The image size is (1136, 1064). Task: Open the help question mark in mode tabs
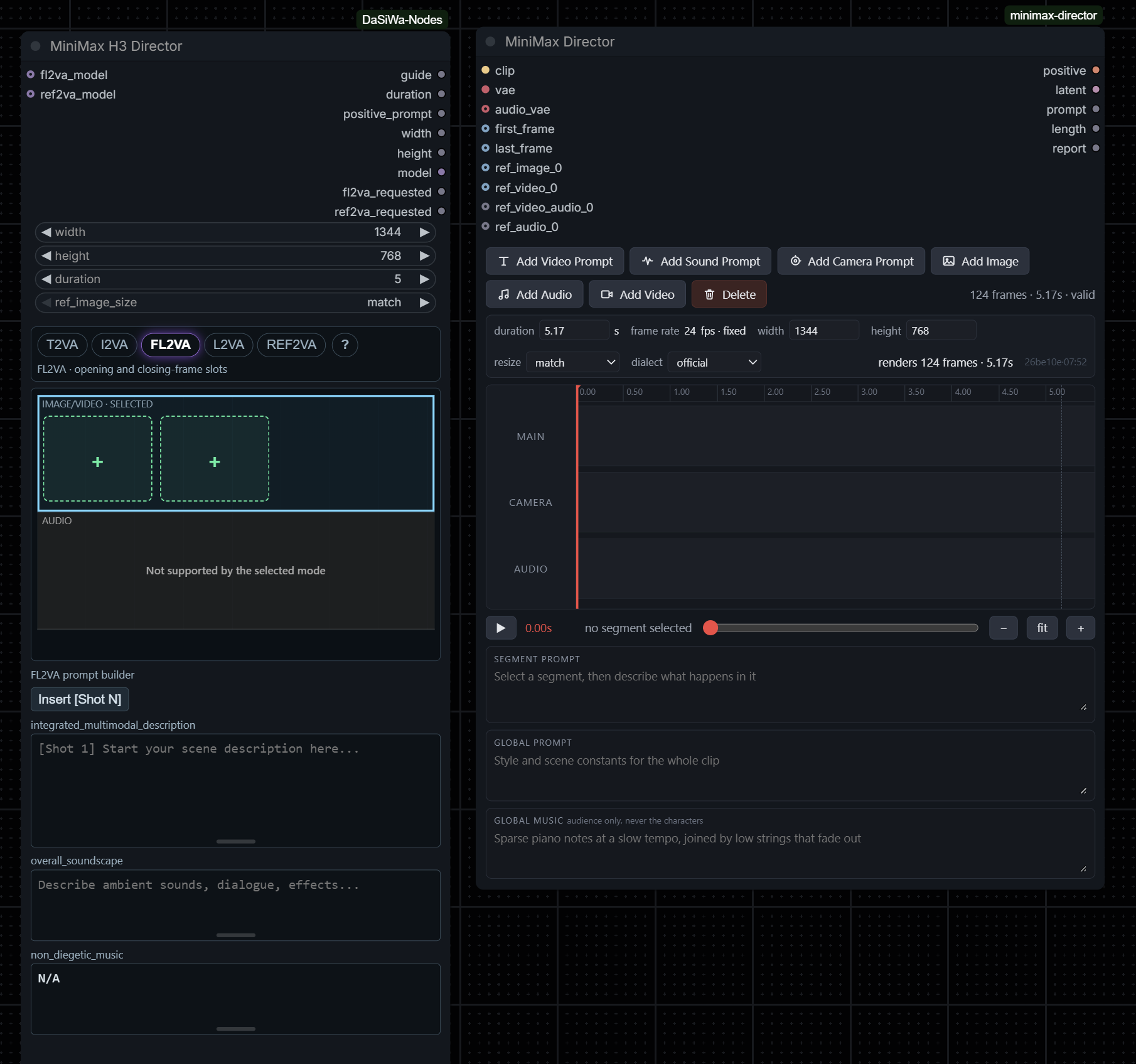click(x=345, y=345)
